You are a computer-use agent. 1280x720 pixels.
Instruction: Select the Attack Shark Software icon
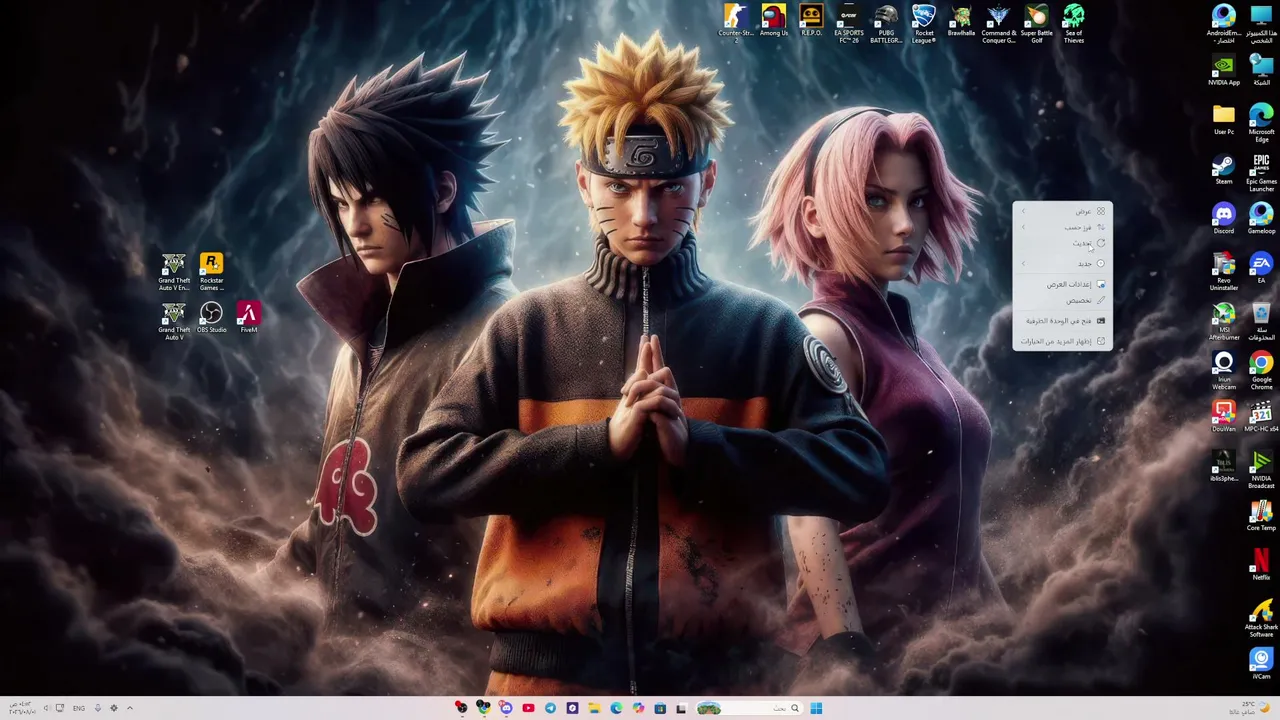(1261, 618)
